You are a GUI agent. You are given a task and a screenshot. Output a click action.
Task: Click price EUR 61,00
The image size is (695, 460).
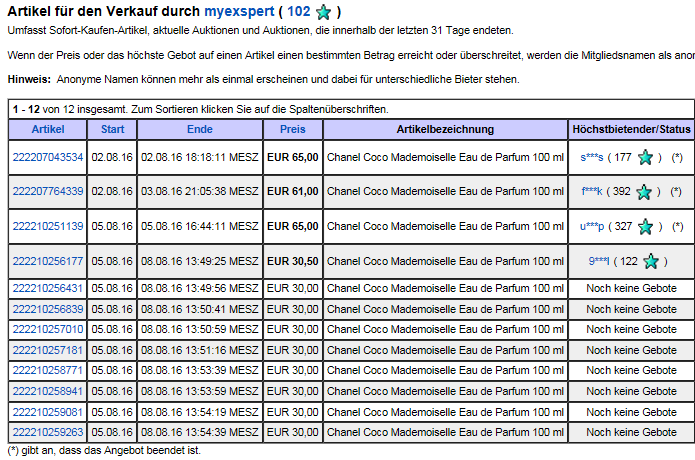(x=293, y=191)
